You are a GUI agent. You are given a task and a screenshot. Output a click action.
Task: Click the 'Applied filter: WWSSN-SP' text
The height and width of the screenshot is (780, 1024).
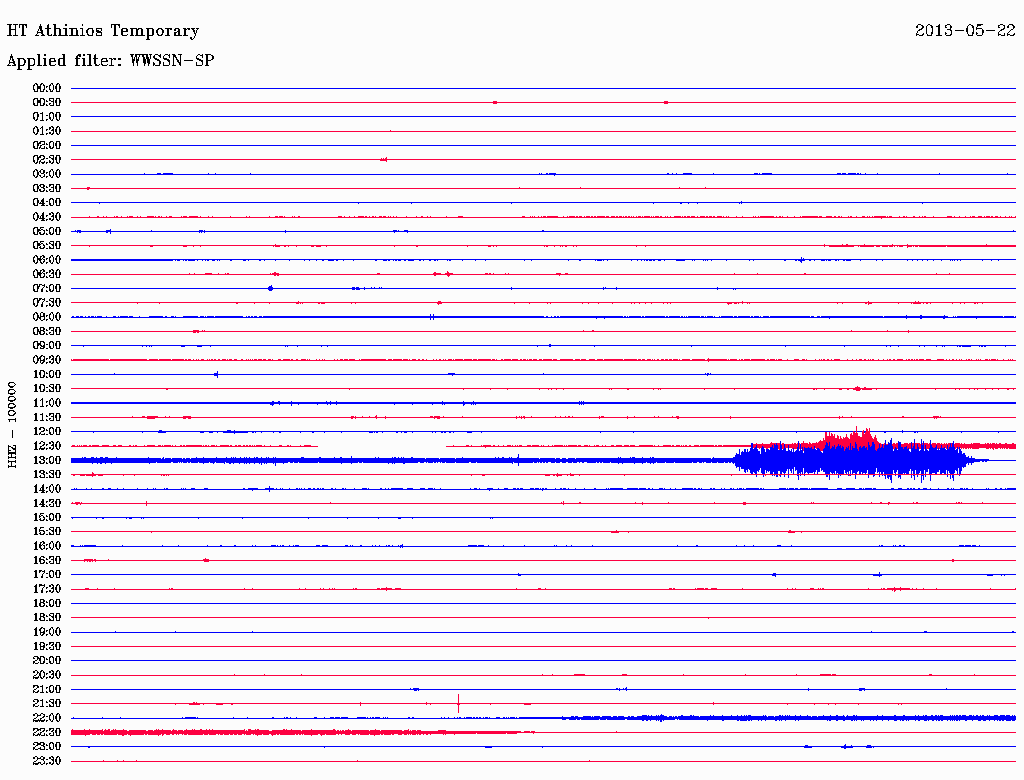point(110,61)
